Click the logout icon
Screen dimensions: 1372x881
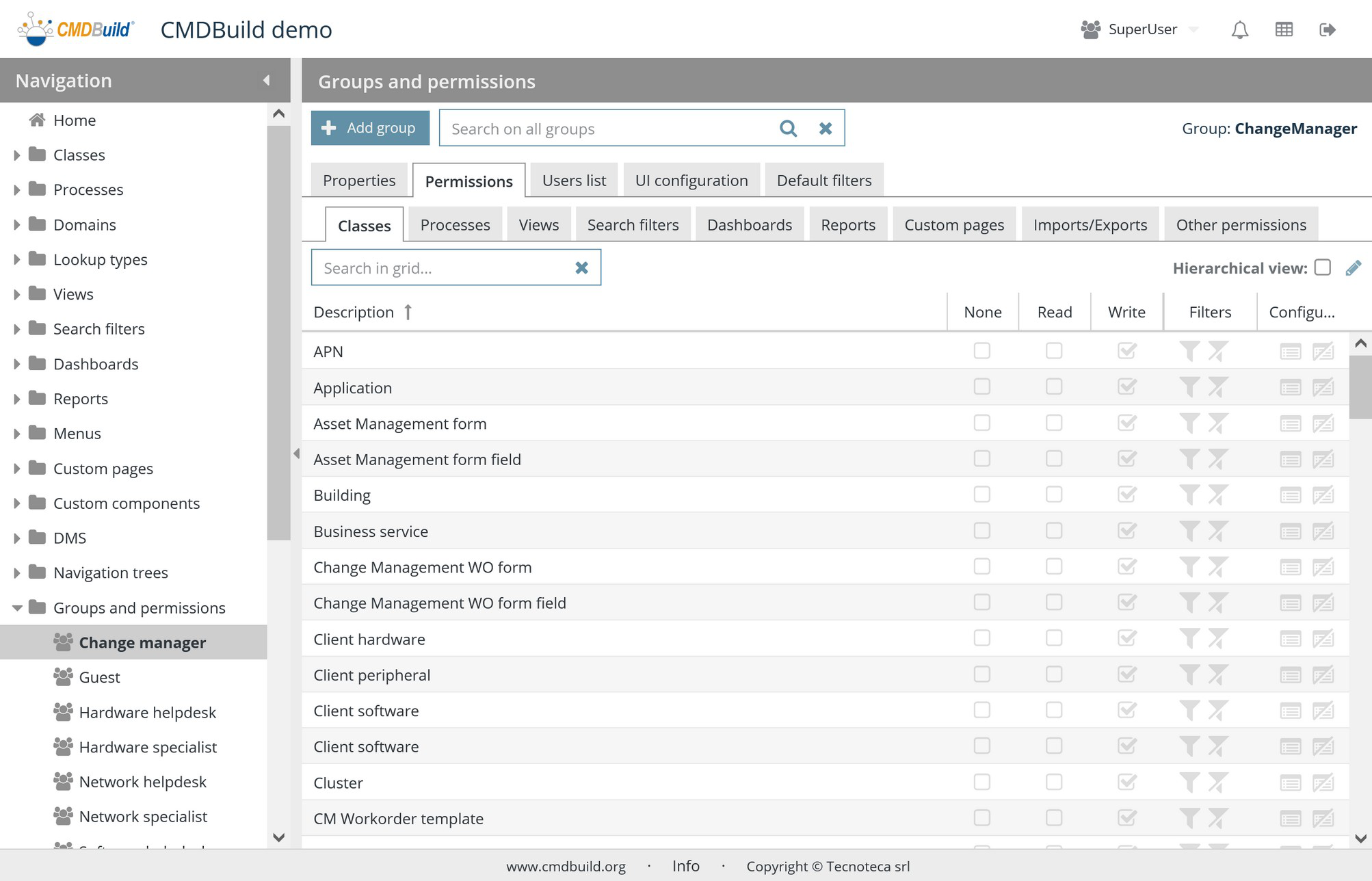1327,29
